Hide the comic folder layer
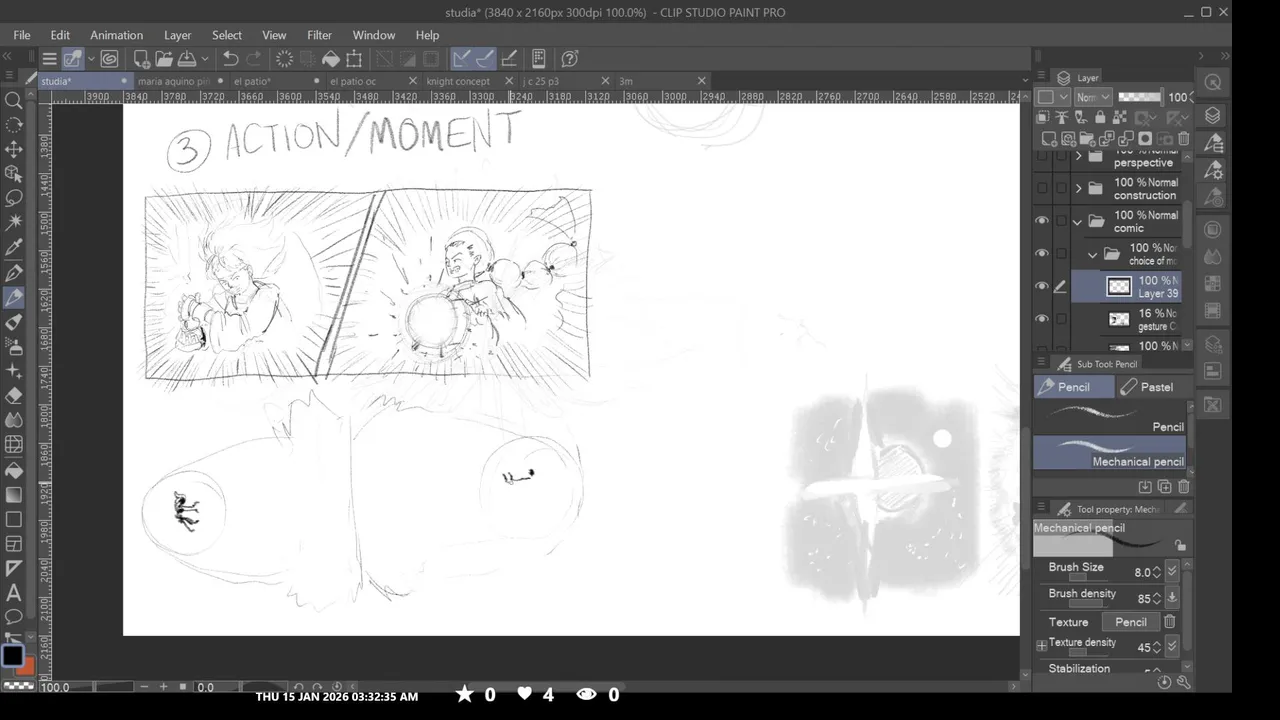Viewport: 1280px width, 720px height. click(x=1042, y=221)
